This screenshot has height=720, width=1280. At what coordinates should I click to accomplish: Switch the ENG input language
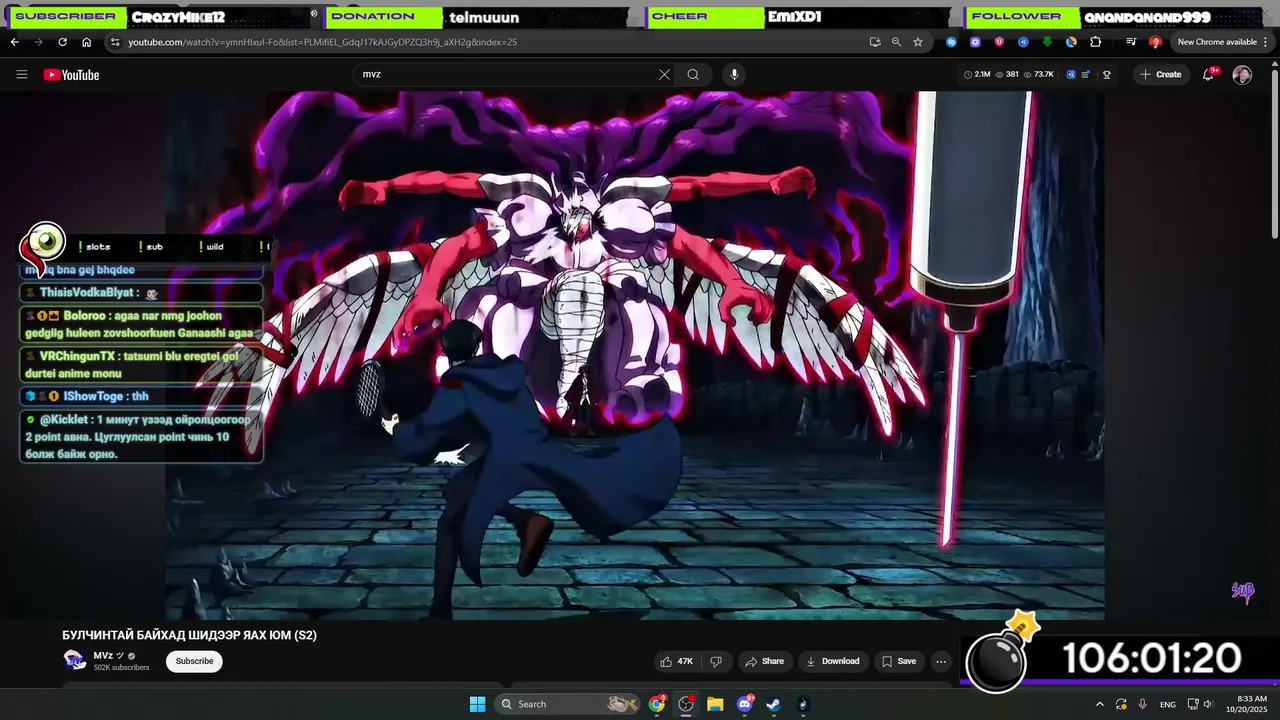coord(1168,704)
